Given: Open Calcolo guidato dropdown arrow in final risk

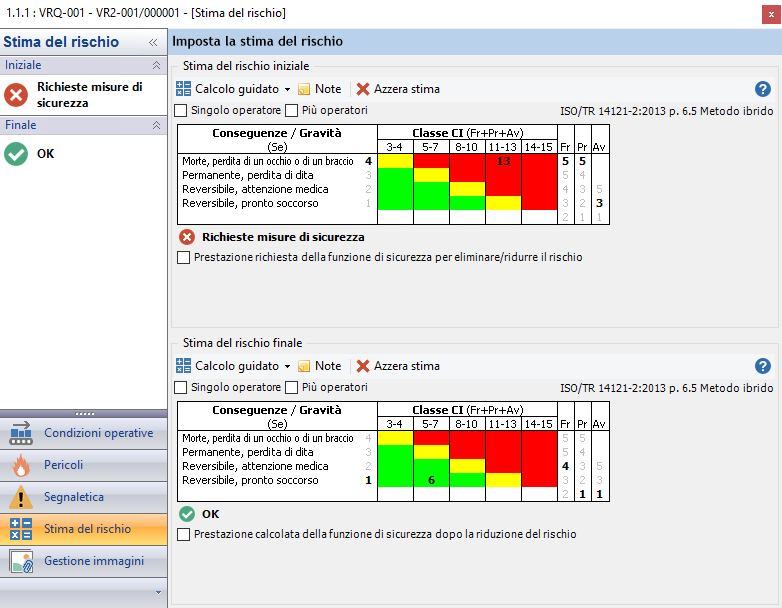Looking at the screenshot, I should 287,367.
